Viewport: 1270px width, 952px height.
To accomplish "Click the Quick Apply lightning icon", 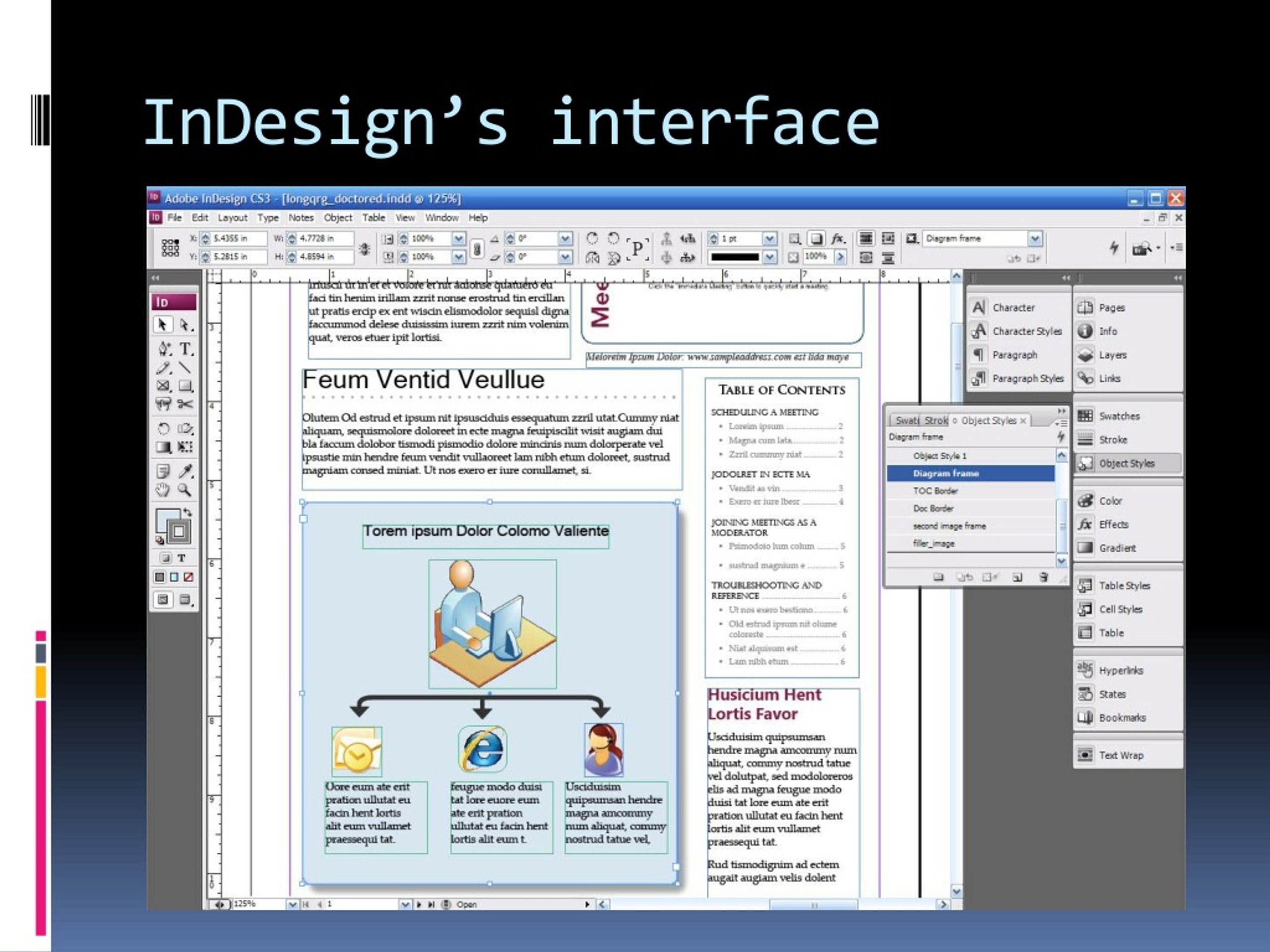I will [1114, 247].
